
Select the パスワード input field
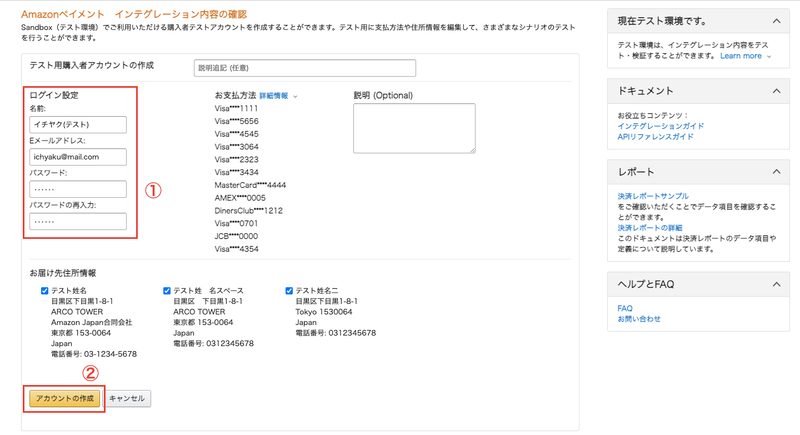click(78, 189)
